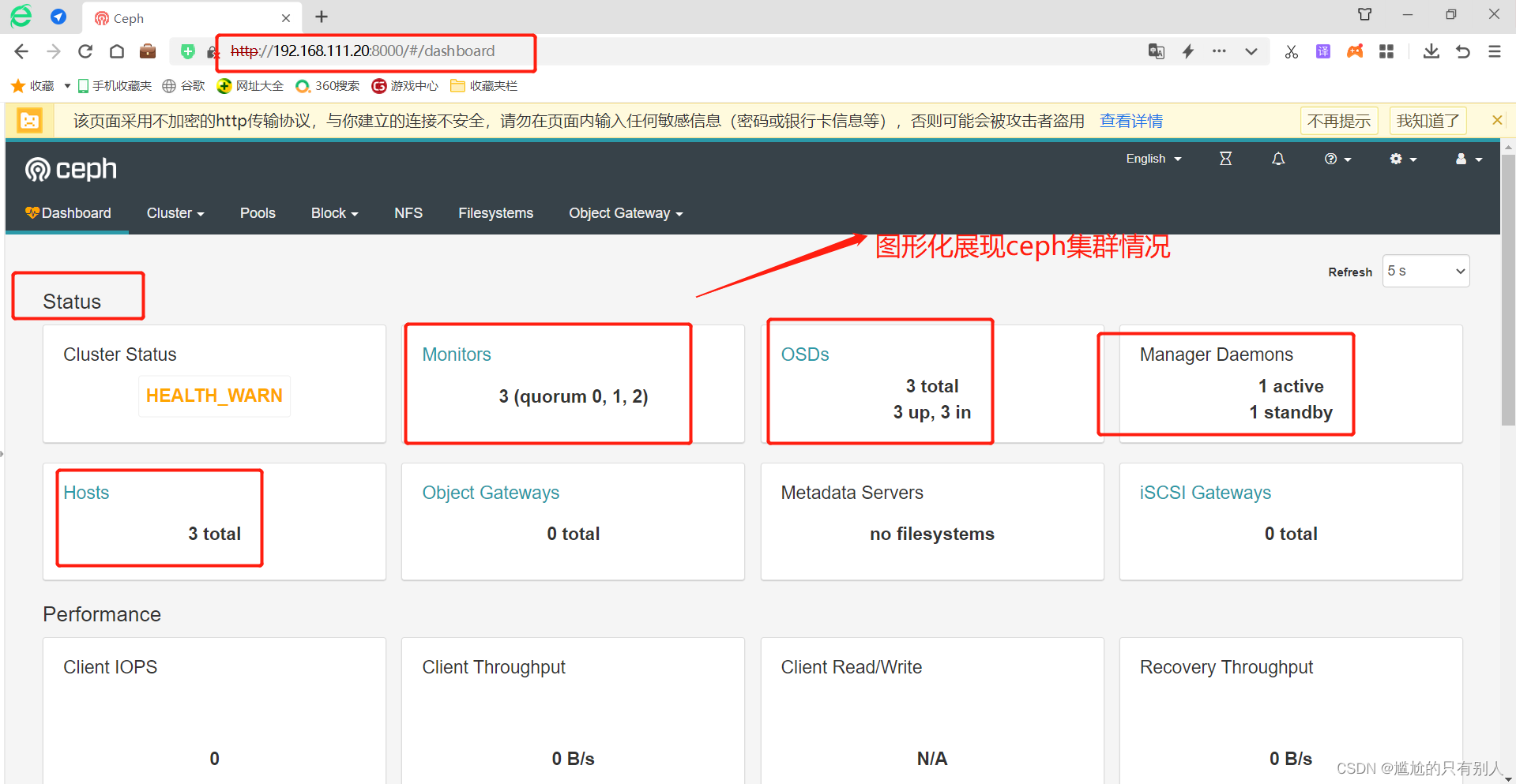Click the HEALTH_WARN cluster status

pos(214,396)
